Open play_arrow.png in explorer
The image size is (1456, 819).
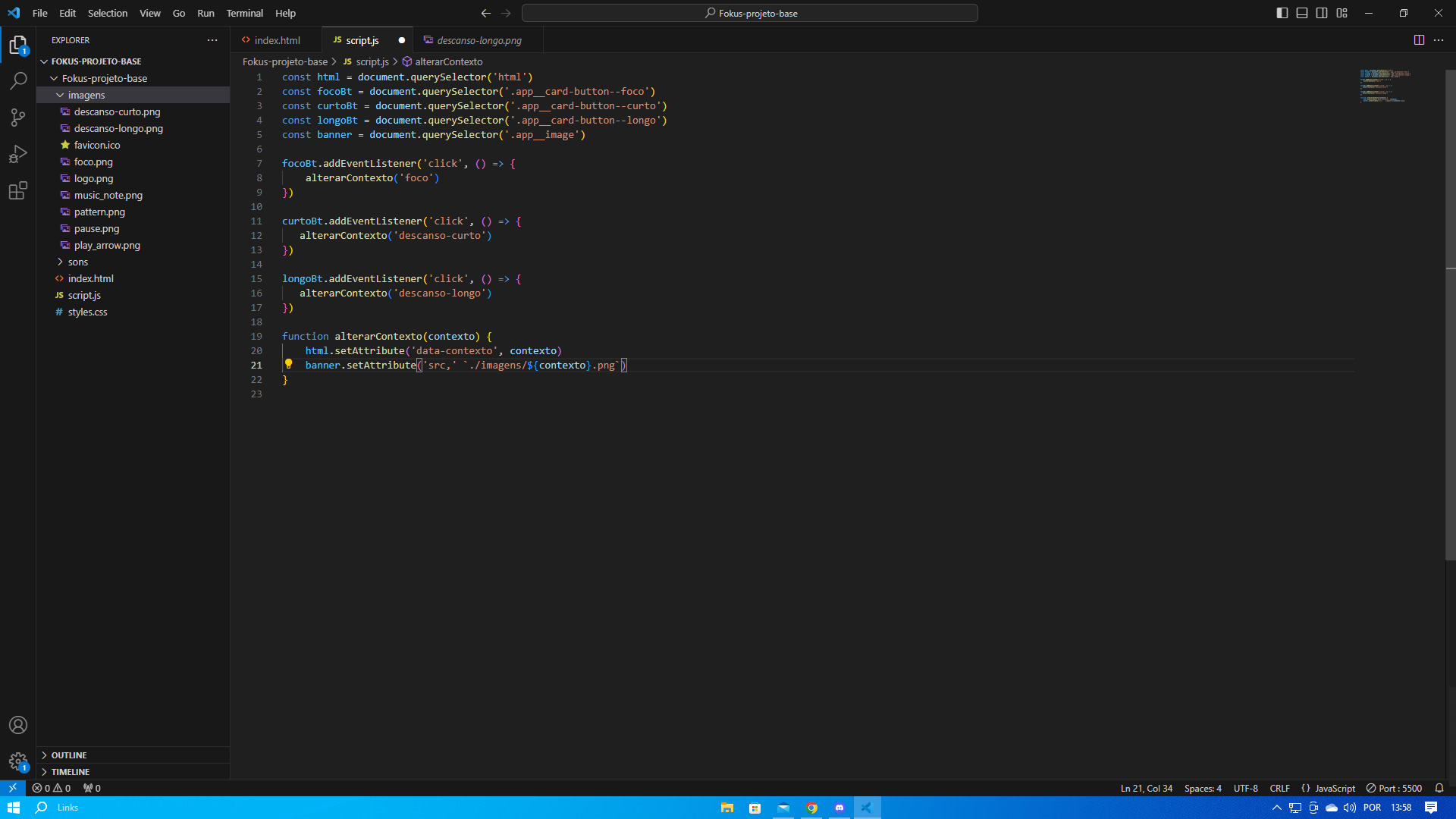[x=133, y=245]
